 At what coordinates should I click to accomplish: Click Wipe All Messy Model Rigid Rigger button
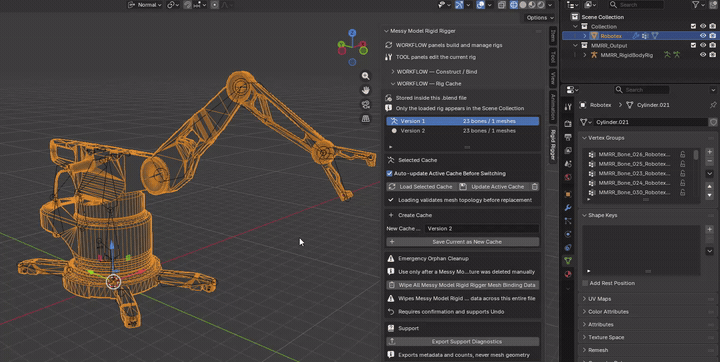point(463,285)
